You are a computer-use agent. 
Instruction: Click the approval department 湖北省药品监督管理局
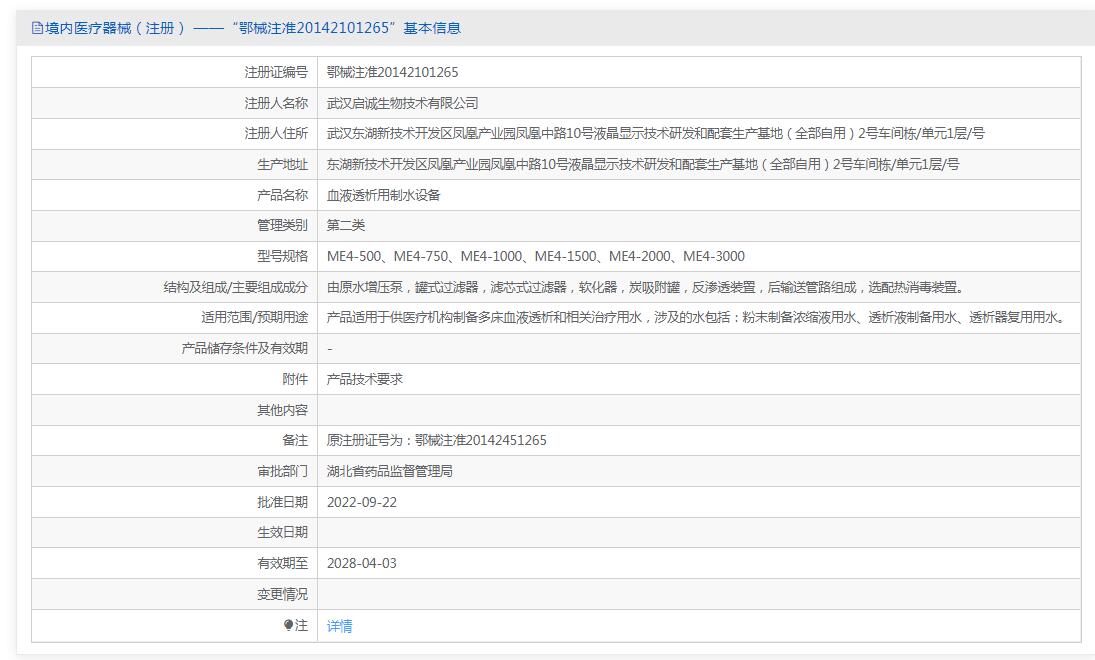pos(390,471)
